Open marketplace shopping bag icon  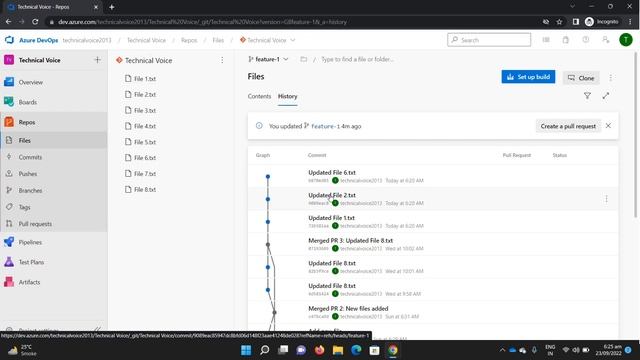point(566,40)
